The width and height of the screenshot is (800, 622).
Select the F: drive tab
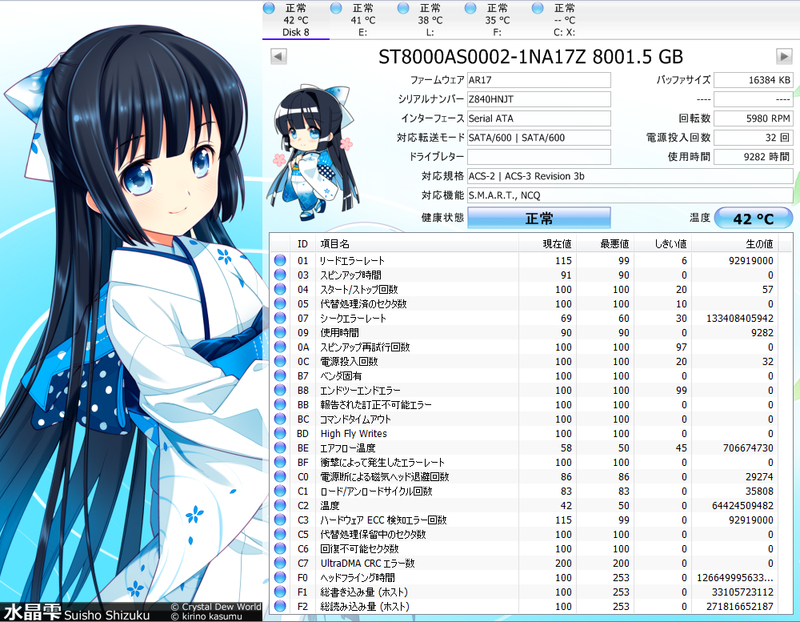[x=497, y=20]
